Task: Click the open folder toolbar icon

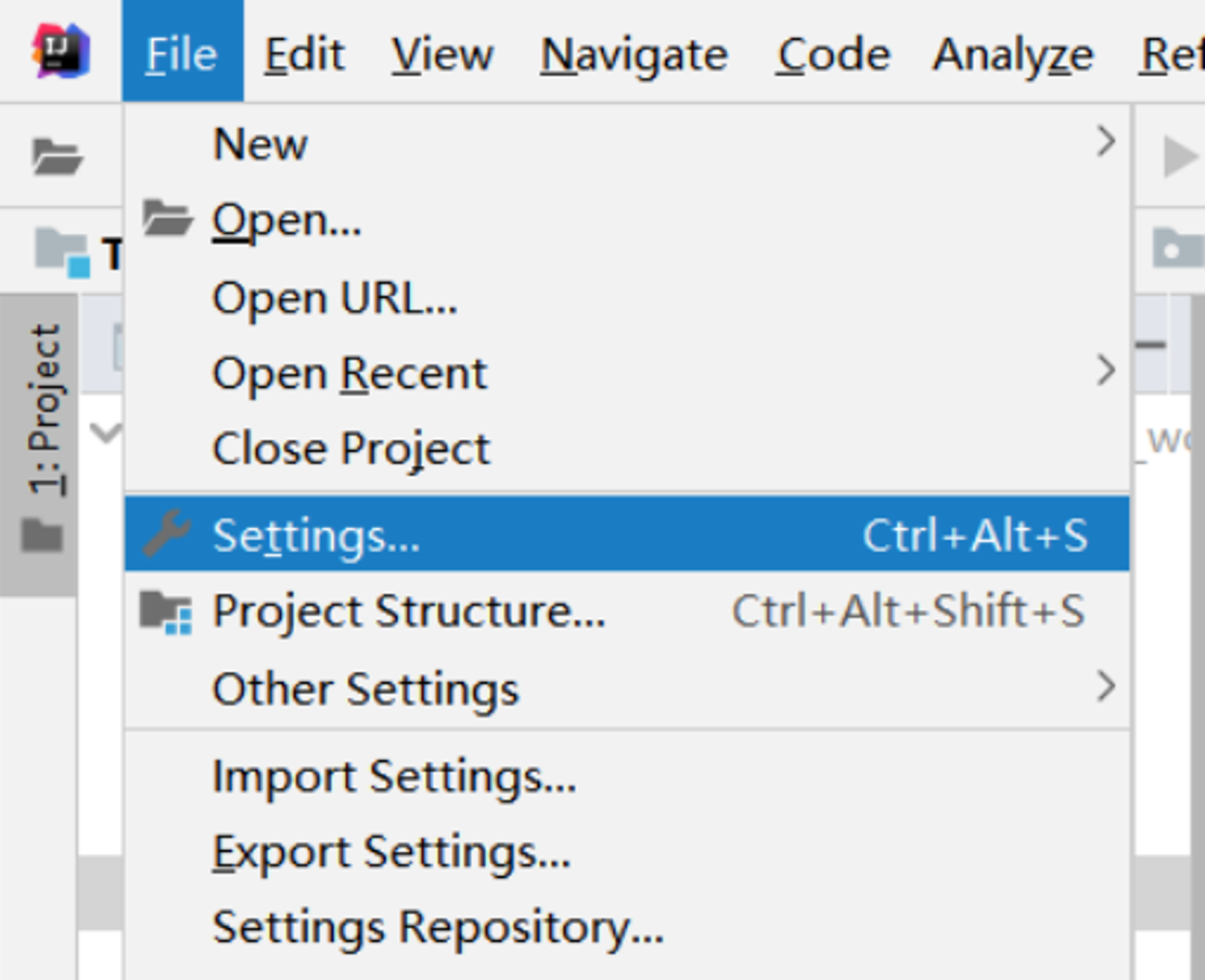Action: click(x=57, y=157)
